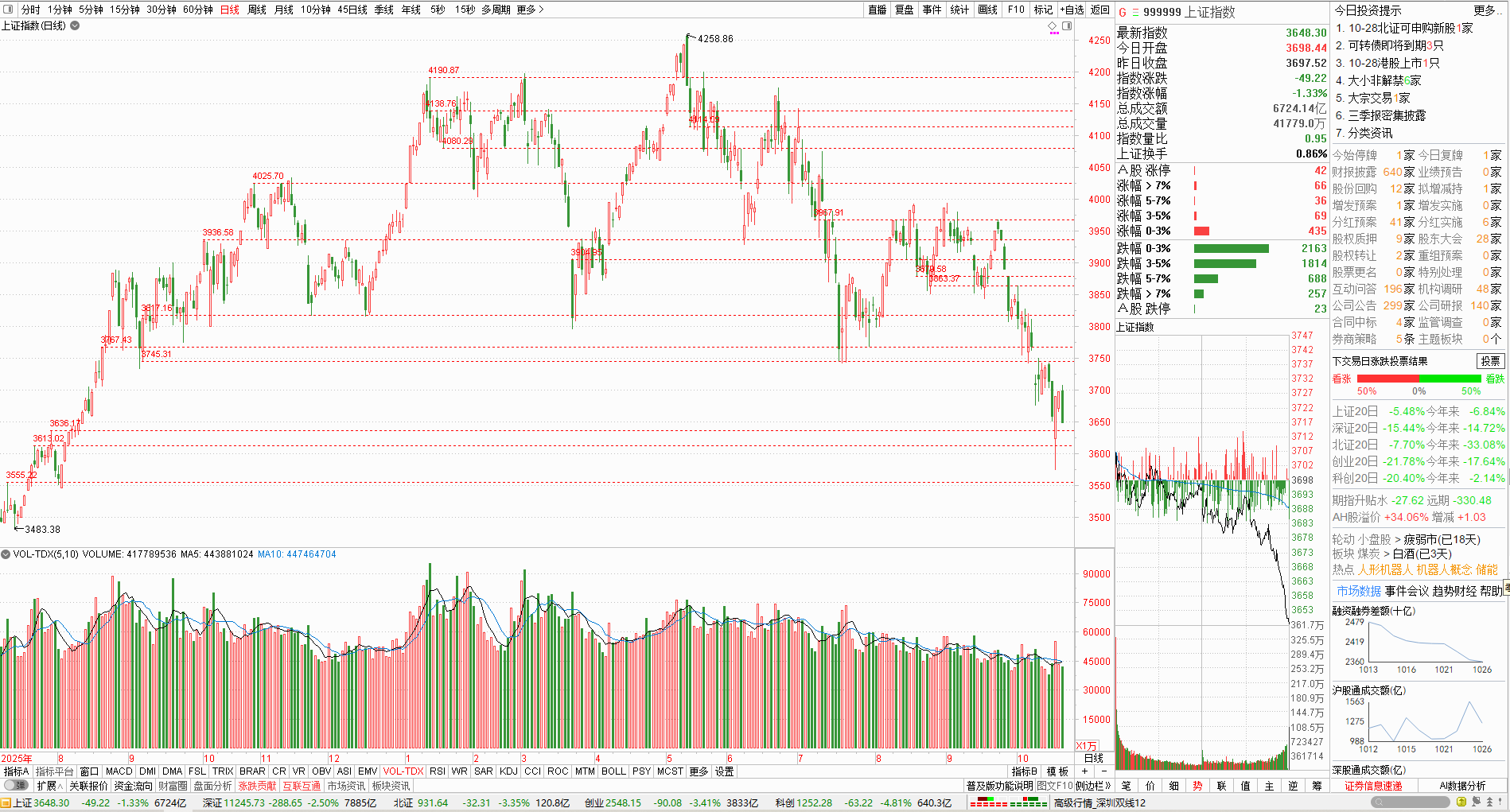Open the 证券信息速递 link

click(1373, 786)
